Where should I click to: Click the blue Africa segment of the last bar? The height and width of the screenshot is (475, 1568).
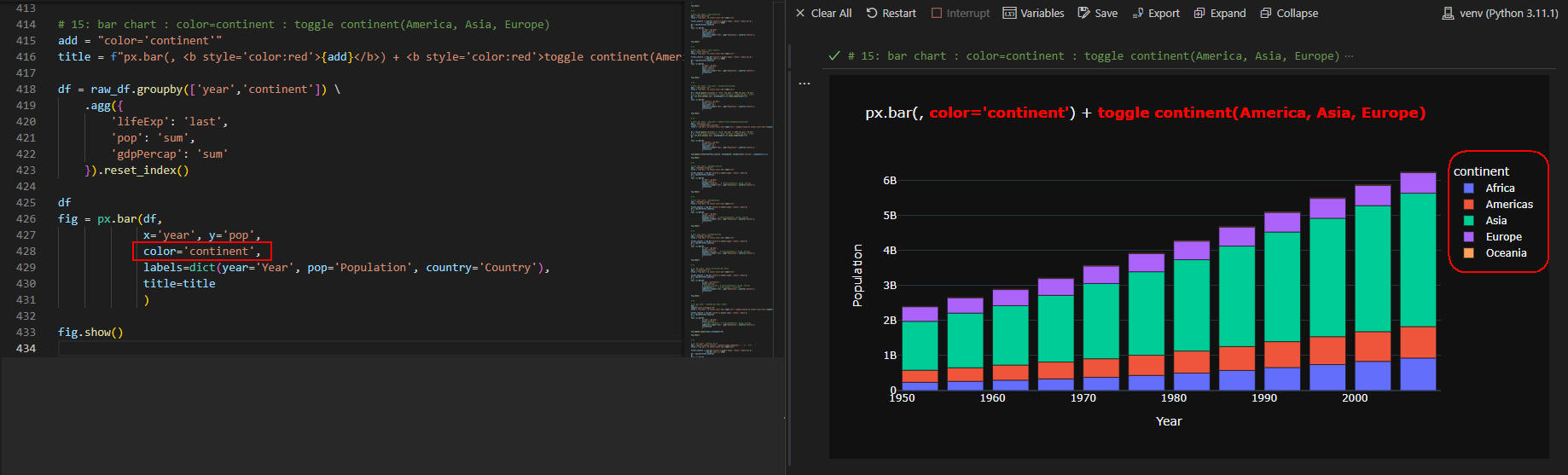pyautogui.click(x=1418, y=374)
